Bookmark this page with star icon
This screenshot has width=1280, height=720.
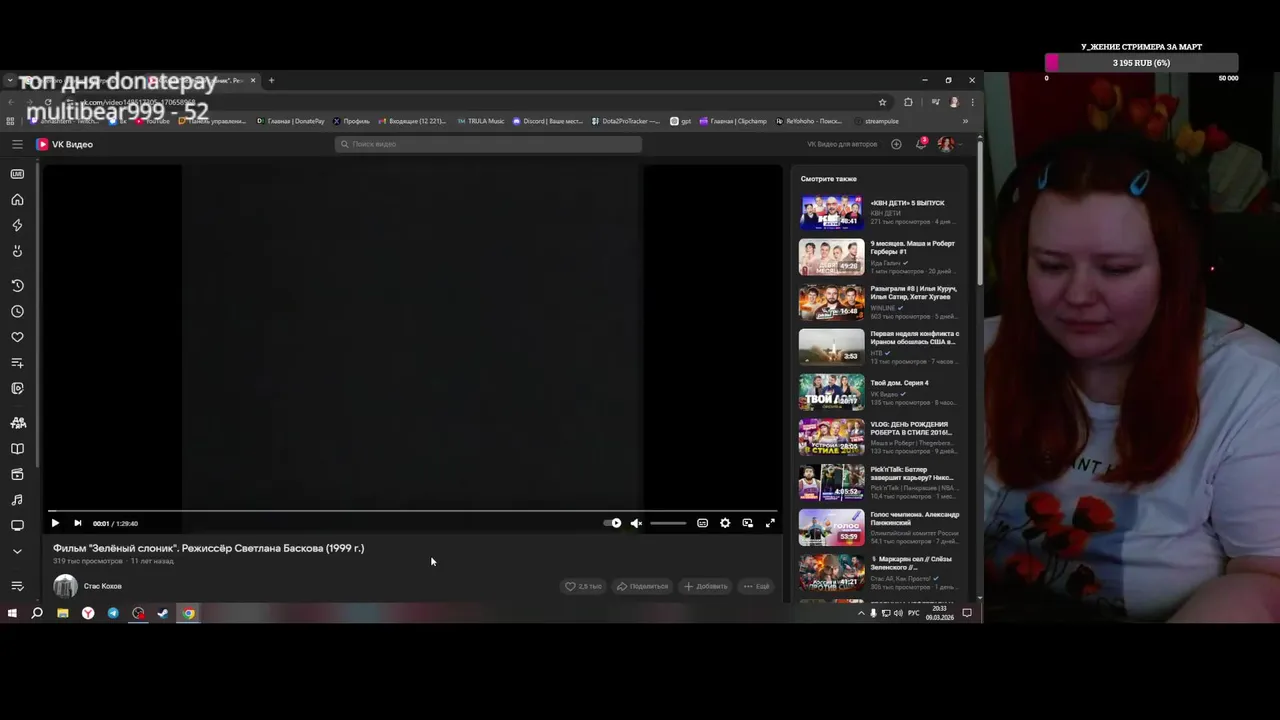click(x=882, y=102)
